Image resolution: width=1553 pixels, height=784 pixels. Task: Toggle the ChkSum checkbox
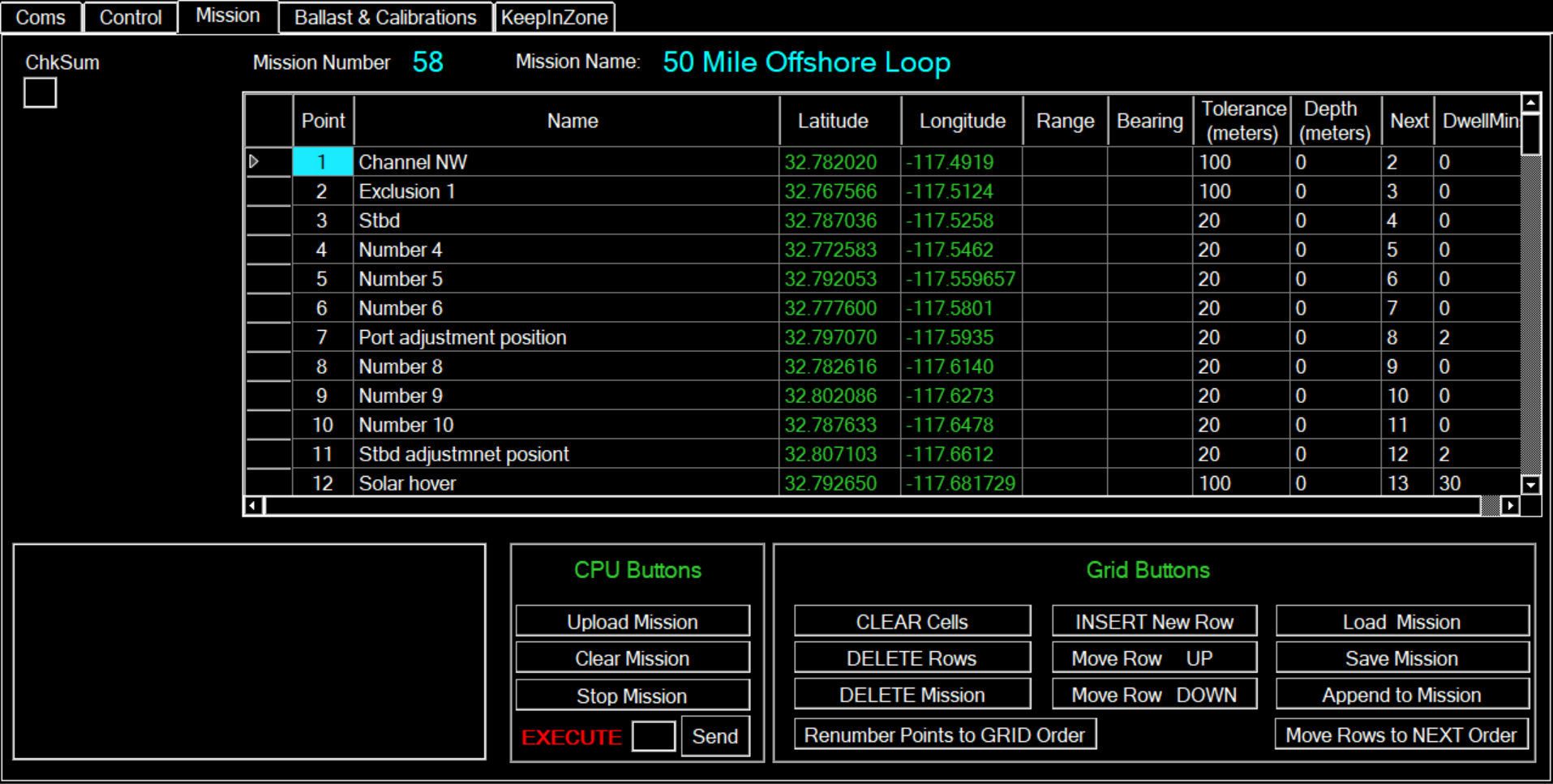point(40,92)
